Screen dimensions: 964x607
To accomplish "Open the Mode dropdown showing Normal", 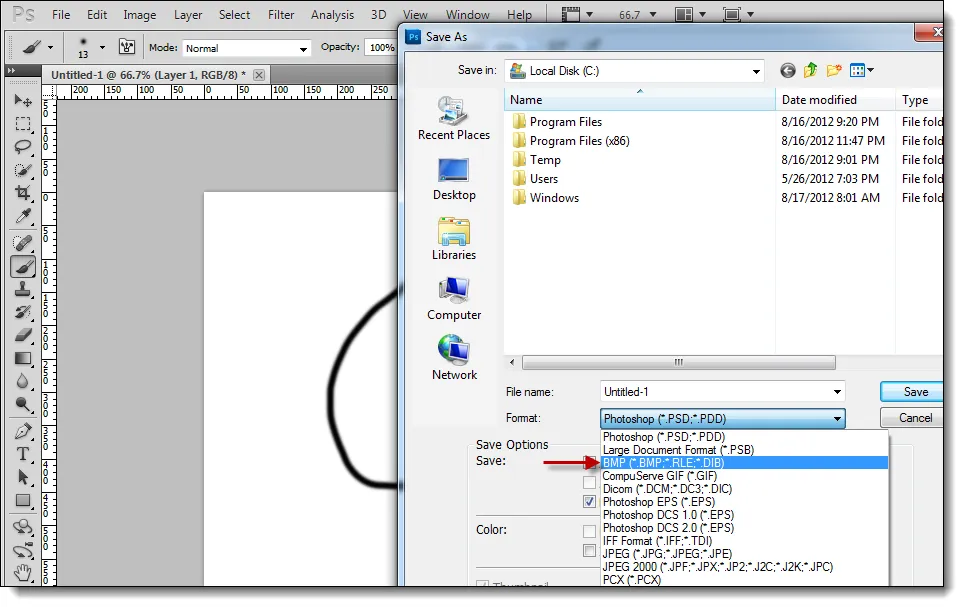I will 247,48.
